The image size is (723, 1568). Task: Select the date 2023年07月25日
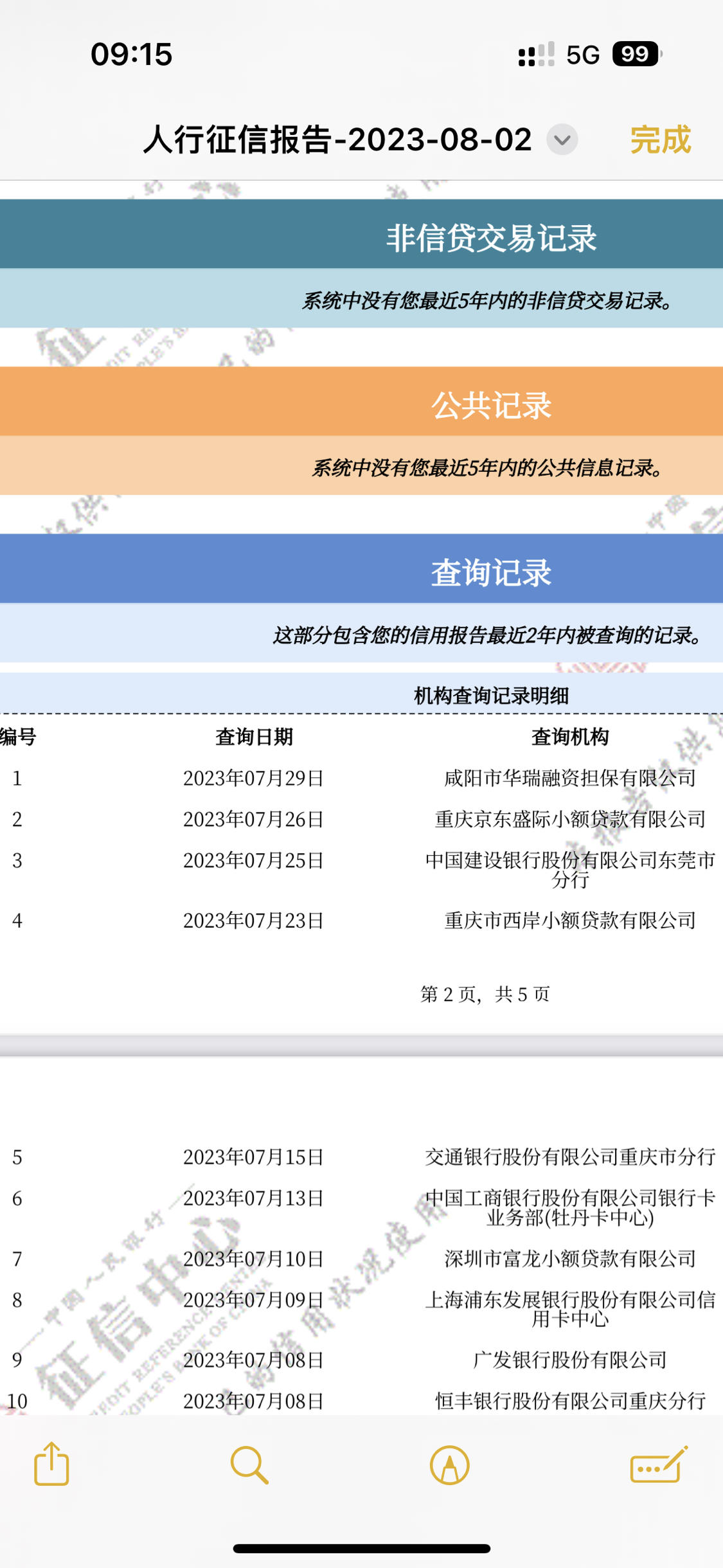[x=254, y=860]
